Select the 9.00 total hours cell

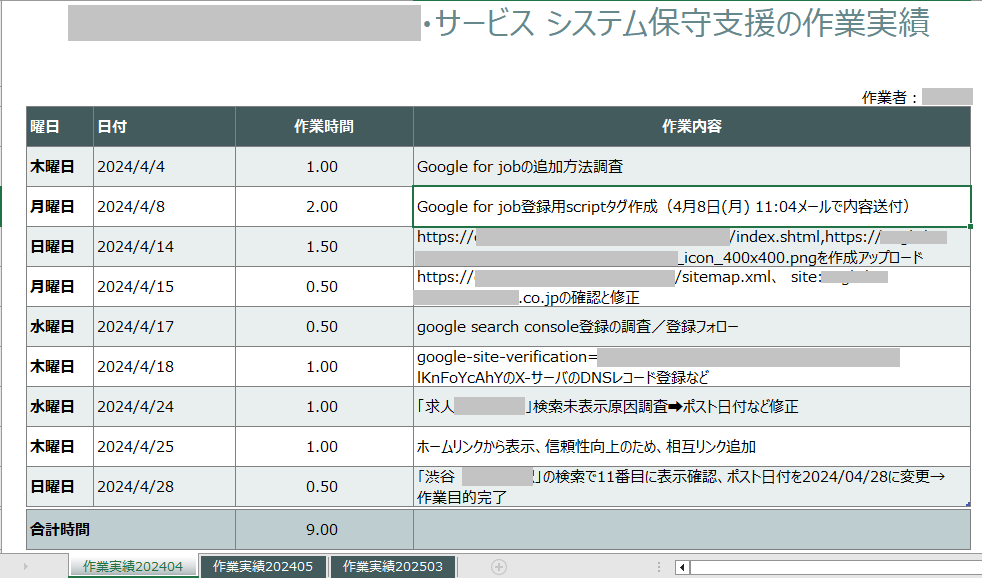click(x=324, y=530)
